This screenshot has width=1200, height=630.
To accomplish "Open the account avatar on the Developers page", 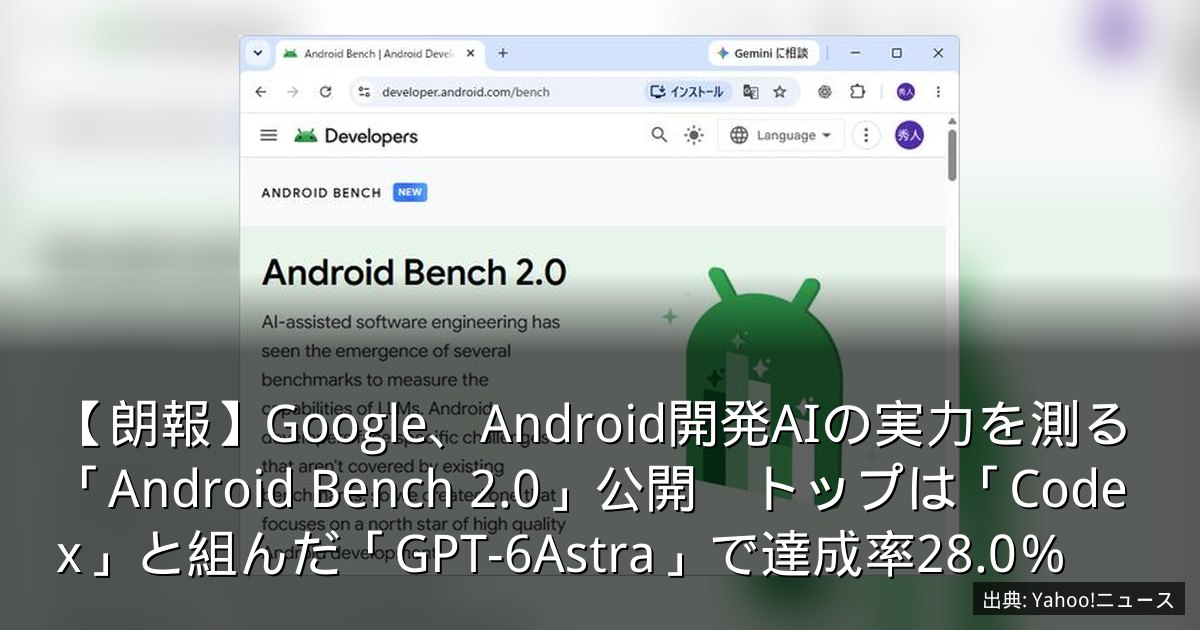I will pyautogui.click(x=909, y=135).
